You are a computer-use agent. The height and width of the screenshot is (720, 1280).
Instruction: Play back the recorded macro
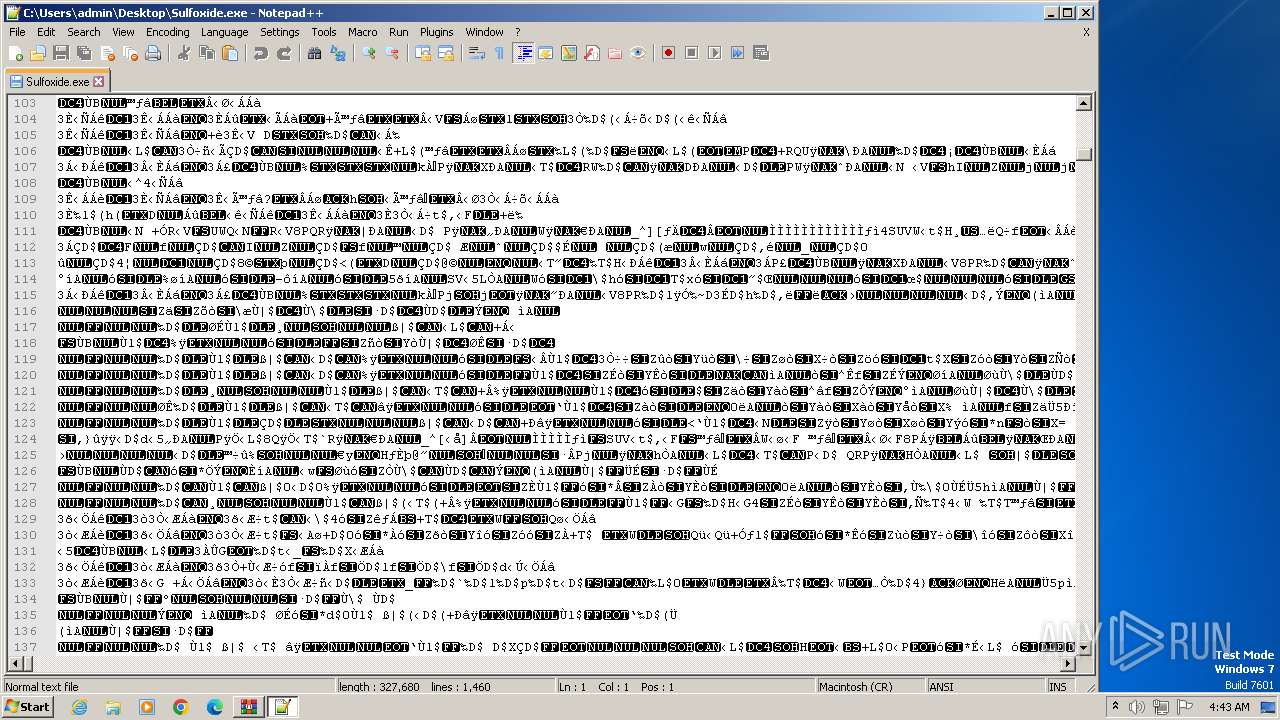714,53
